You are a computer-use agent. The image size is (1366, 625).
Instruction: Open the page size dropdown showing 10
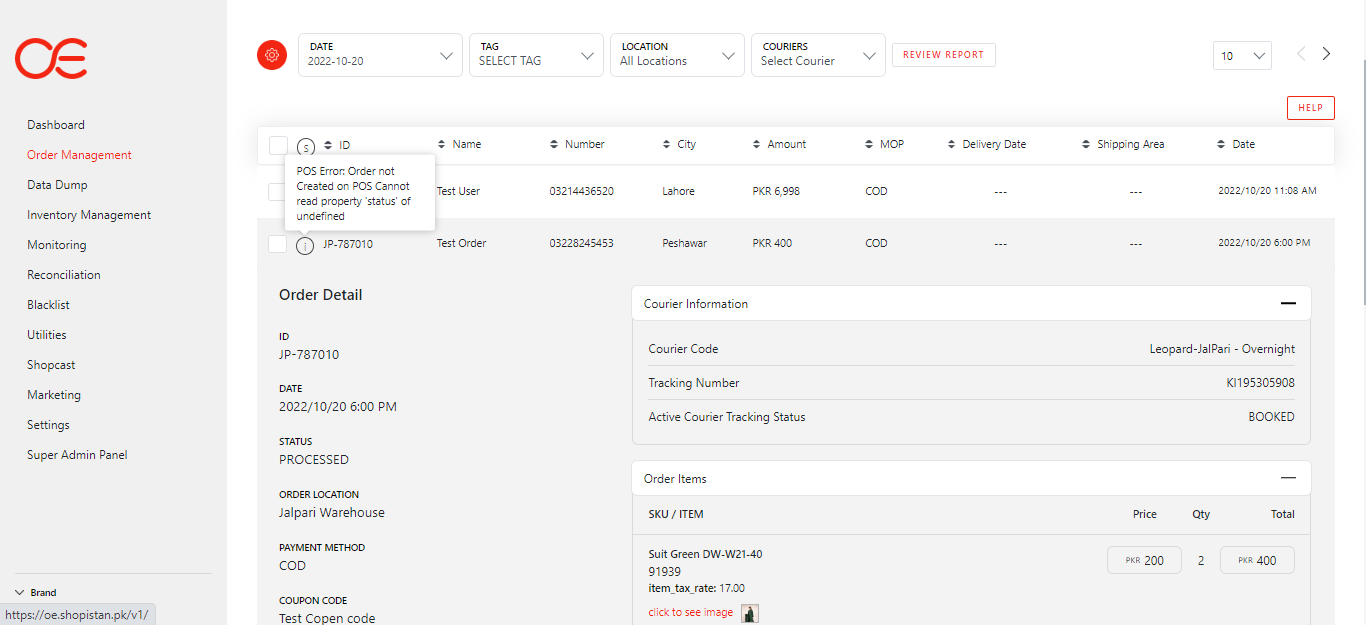pos(1242,56)
